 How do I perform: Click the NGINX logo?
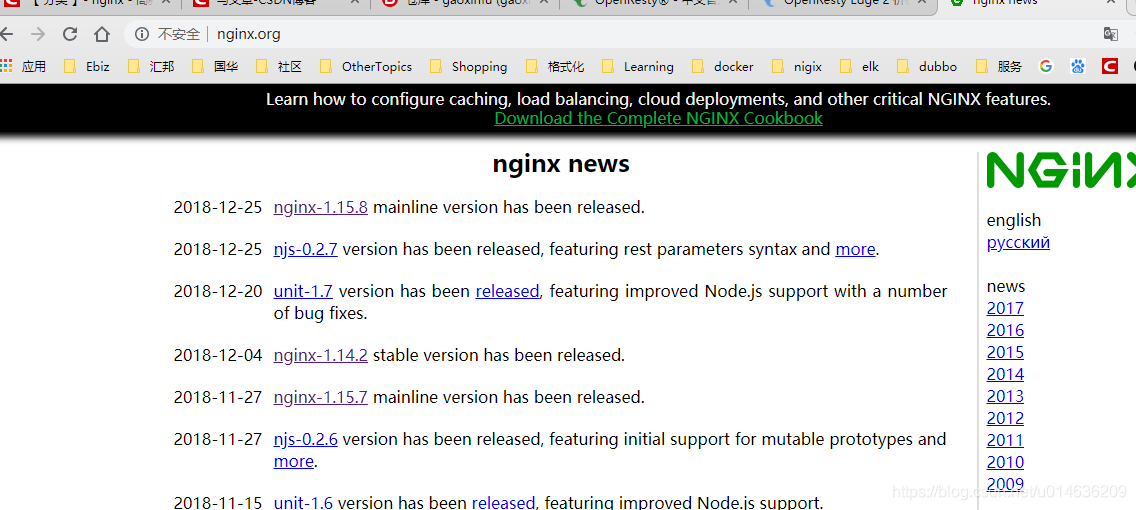point(1061,170)
